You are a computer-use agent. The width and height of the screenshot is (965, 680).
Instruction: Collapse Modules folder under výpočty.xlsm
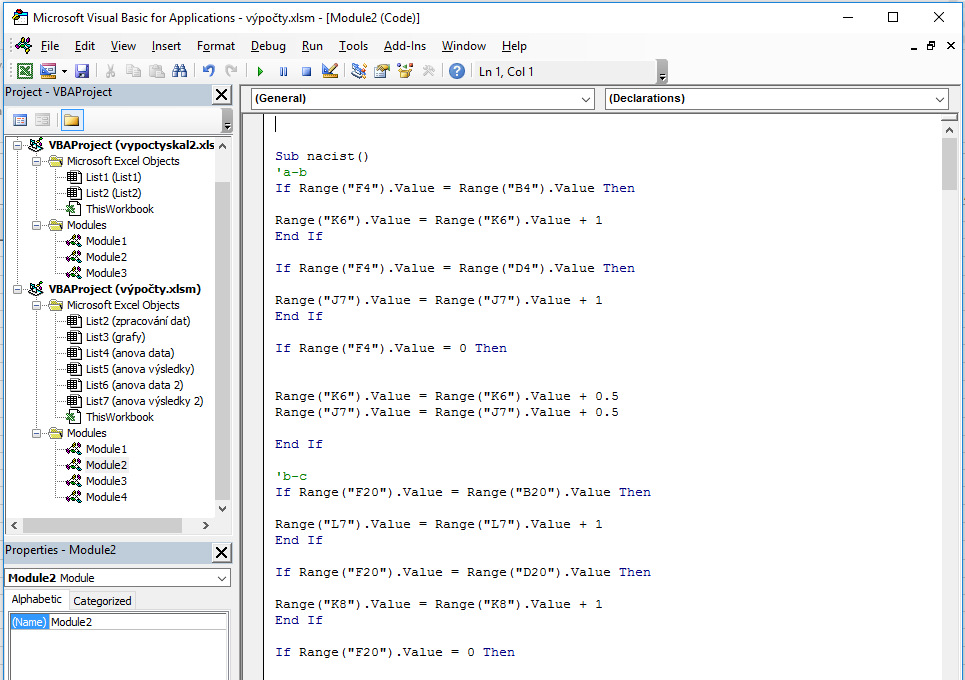pos(37,433)
